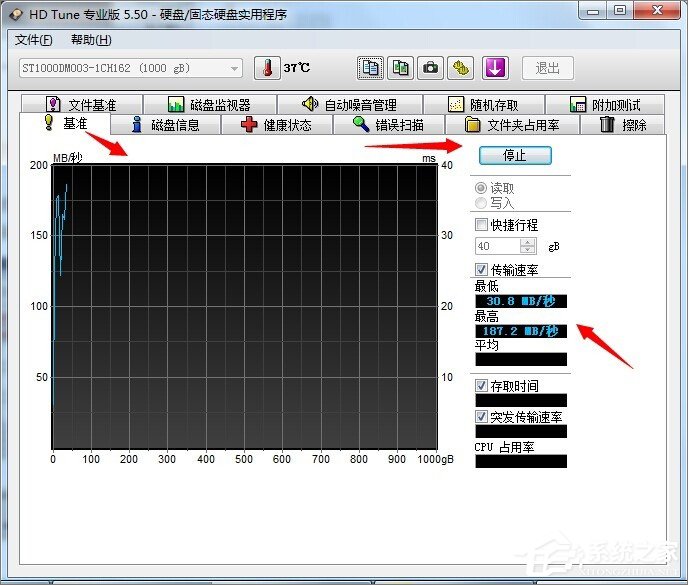
Task: Click the HD Tune title bar app icon
Action: click(x=16, y=14)
